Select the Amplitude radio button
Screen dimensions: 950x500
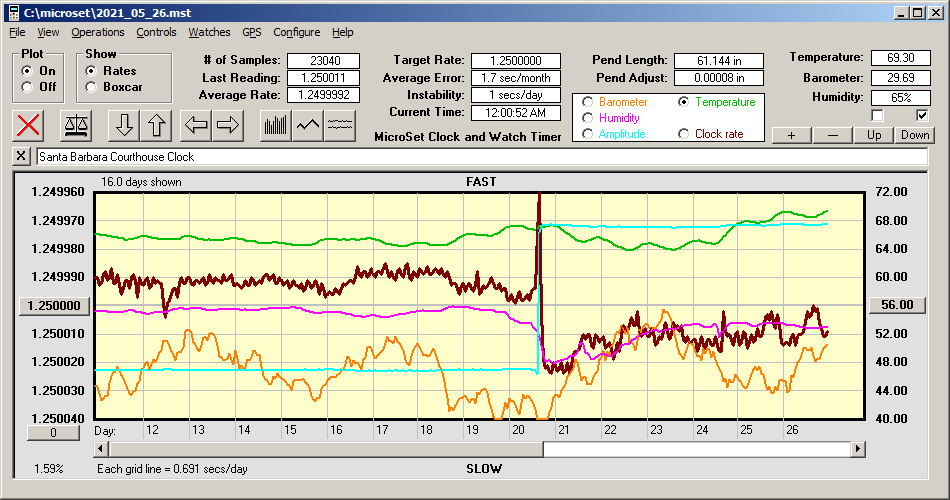pyautogui.click(x=587, y=134)
